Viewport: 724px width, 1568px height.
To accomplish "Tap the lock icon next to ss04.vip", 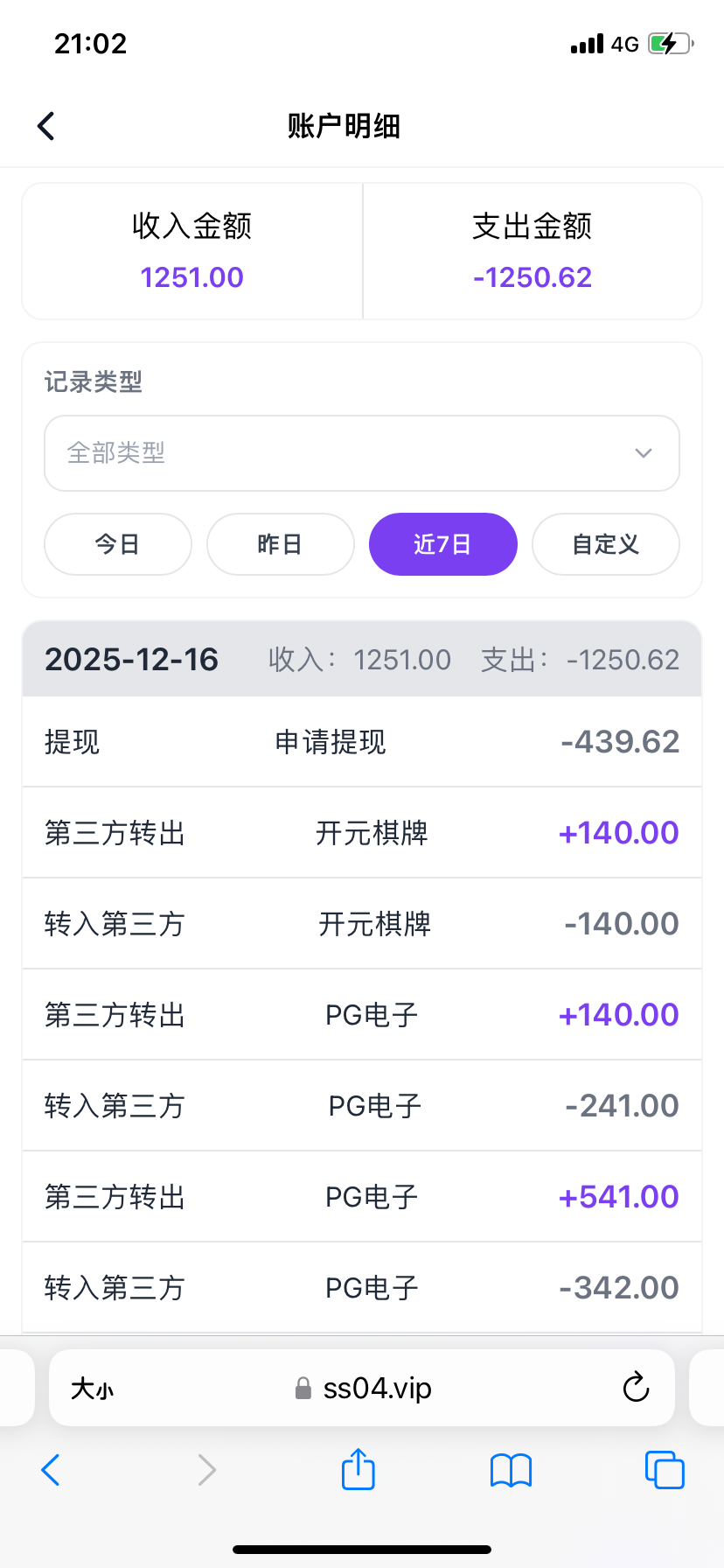I will tap(303, 1389).
